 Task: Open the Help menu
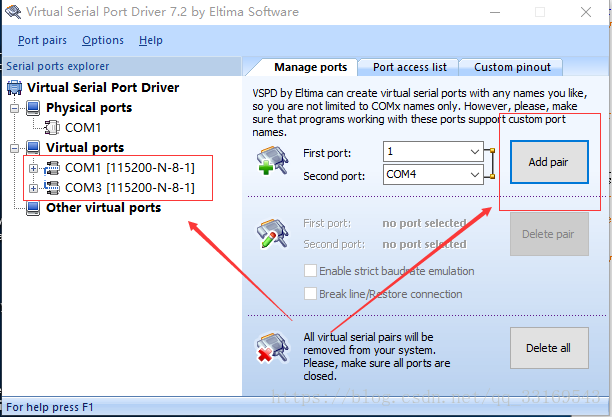(x=151, y=40)
